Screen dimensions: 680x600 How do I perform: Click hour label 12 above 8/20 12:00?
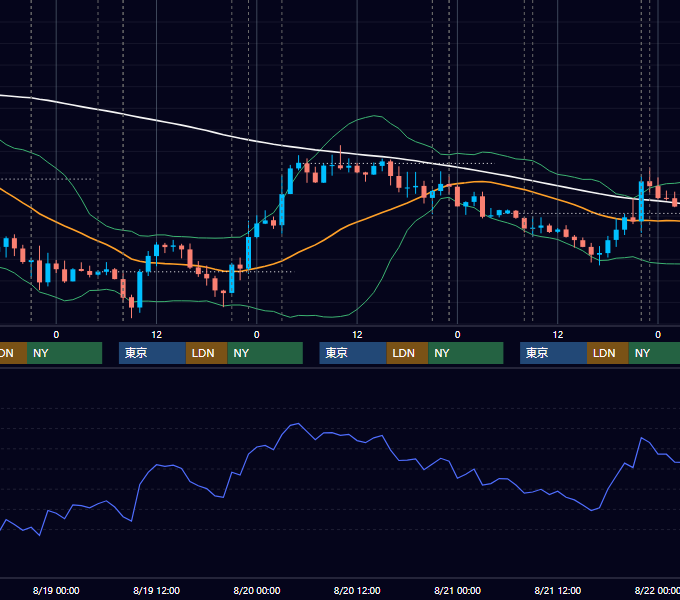click(357, 335)
